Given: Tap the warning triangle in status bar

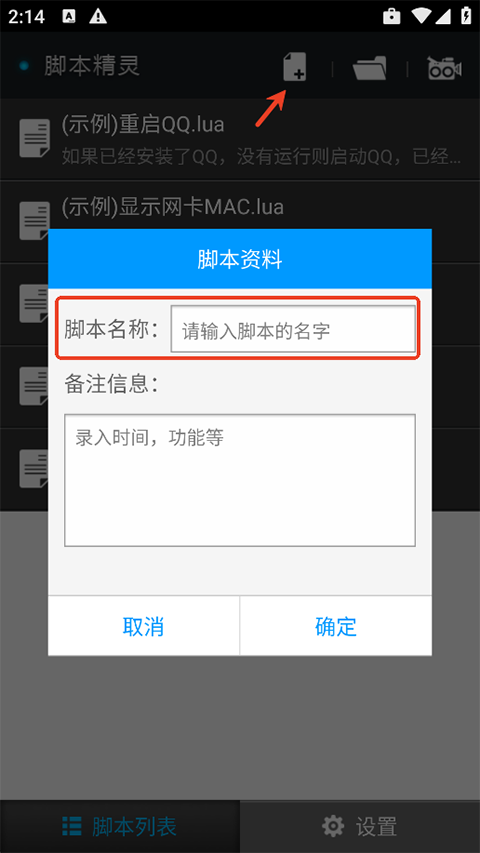Looking at the screenshot, I should 98,16.
